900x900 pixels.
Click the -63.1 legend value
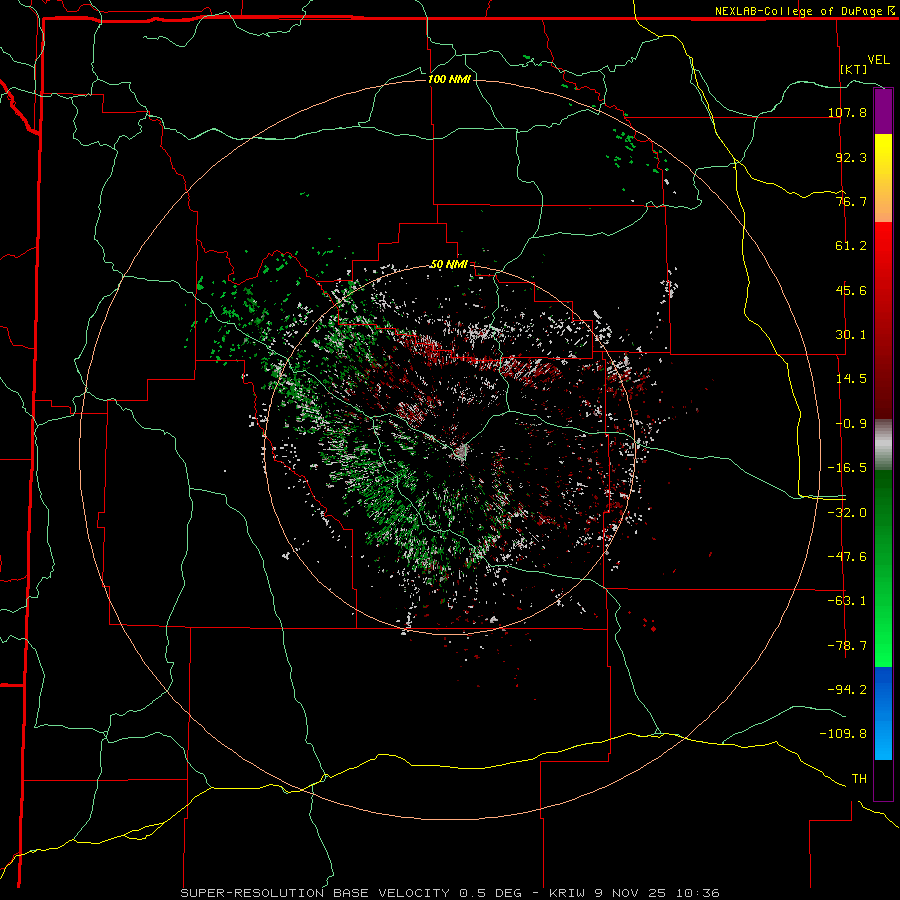click(x=847, y=601)
